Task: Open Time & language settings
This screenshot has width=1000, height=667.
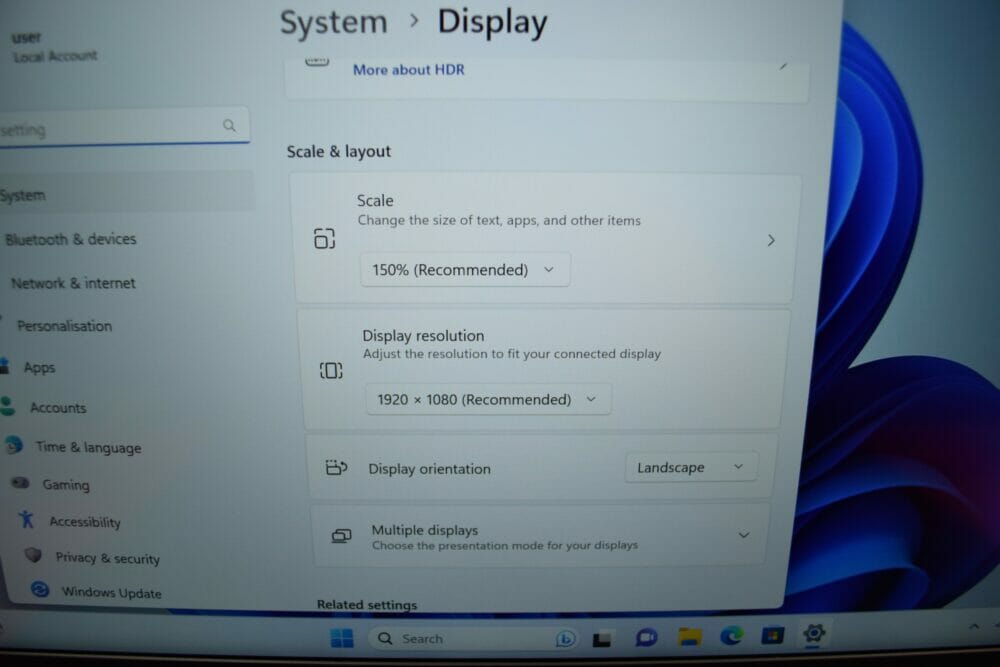Action: pyautogui.click(x=88, y=447)
